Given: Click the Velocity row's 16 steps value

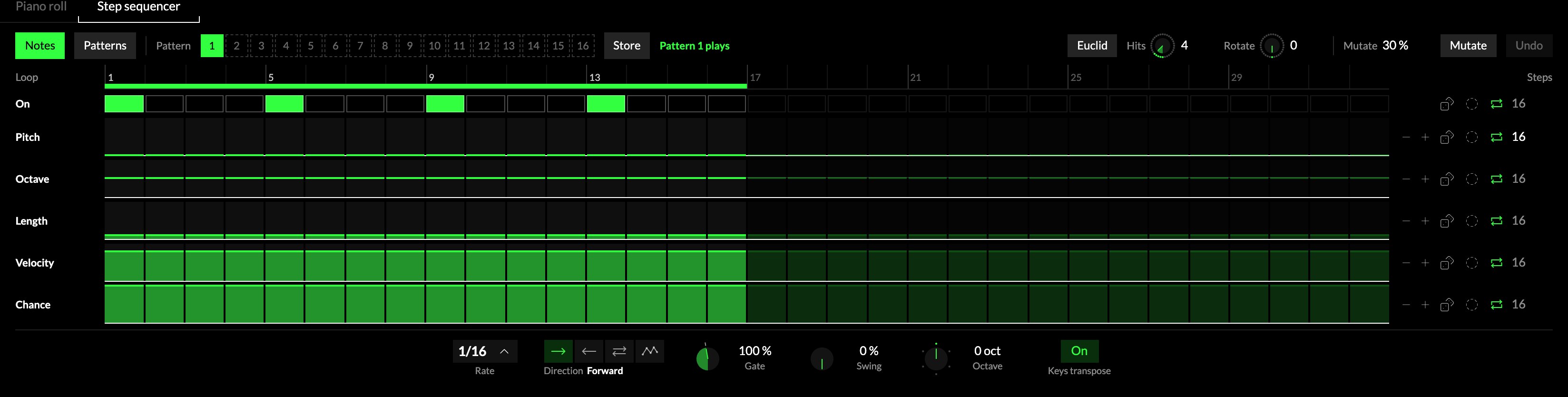Looking at the screenshot, I should pos(1519,262).
